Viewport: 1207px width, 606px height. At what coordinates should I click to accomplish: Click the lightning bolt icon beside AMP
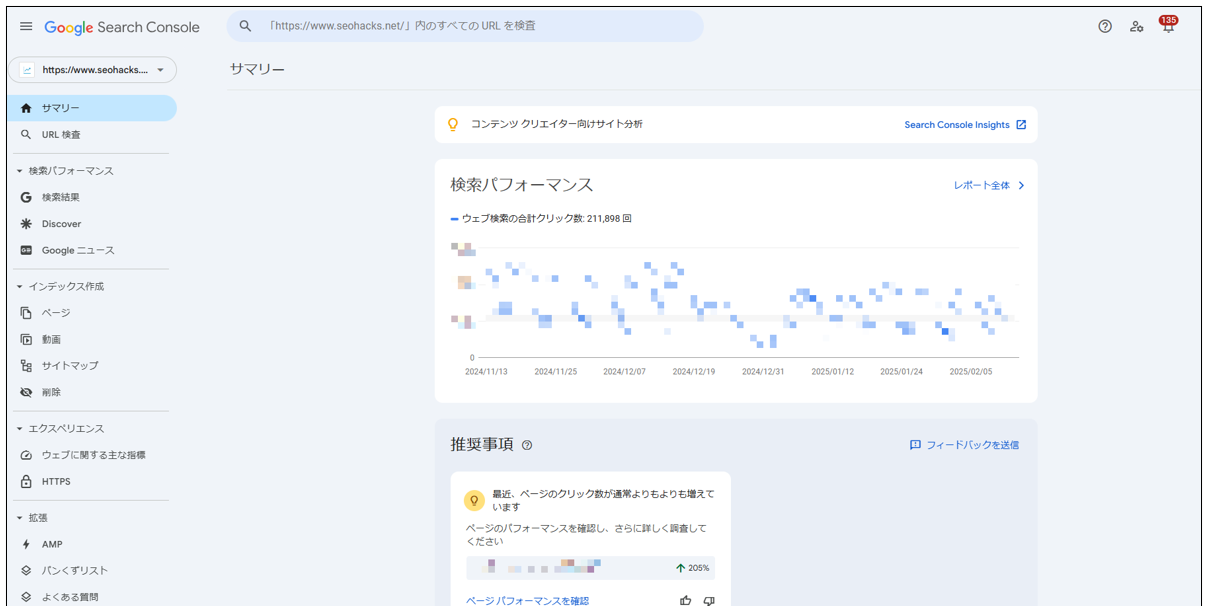27,544
